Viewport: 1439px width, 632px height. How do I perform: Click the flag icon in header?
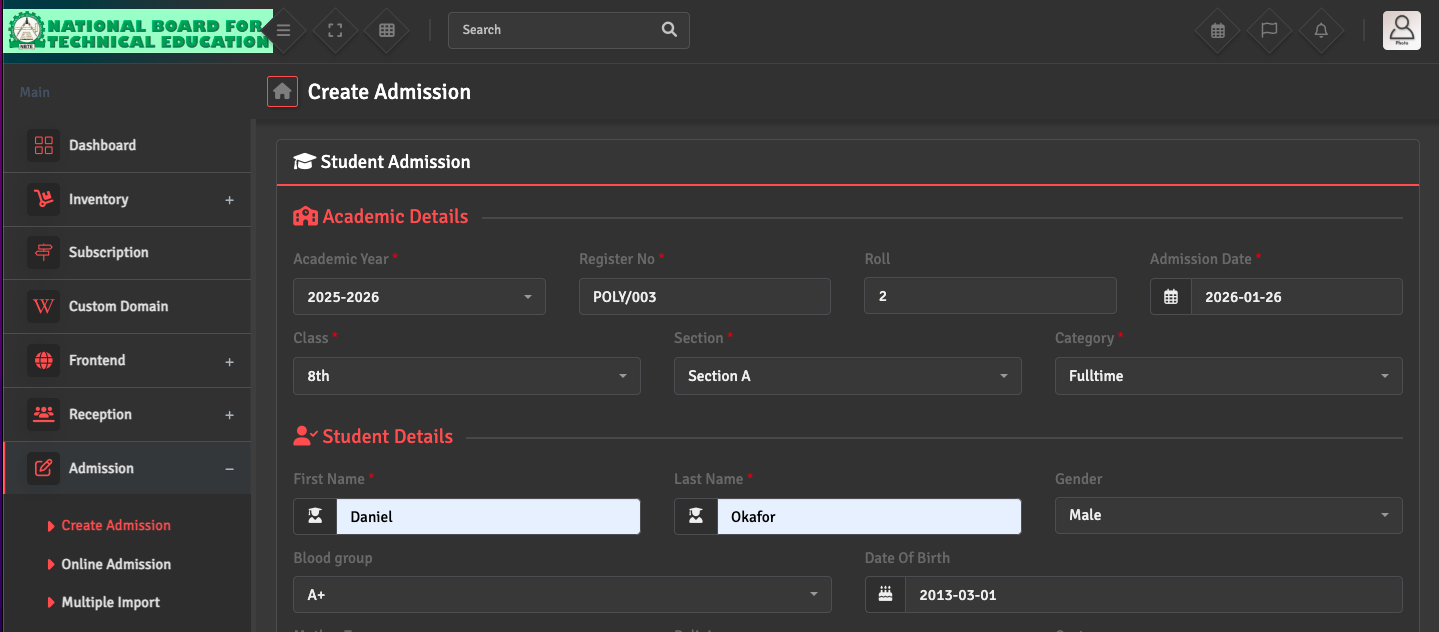(1269, 30)
